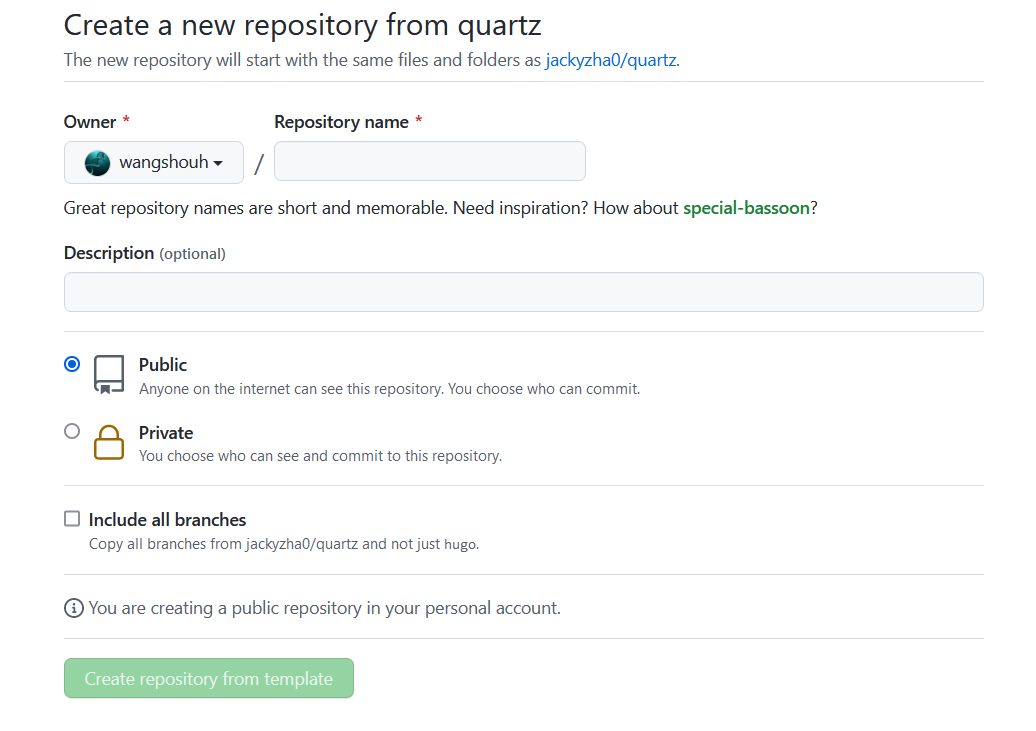Select the Public radio button
This screenshot has height=731, width=1036.
click(72, 364)
